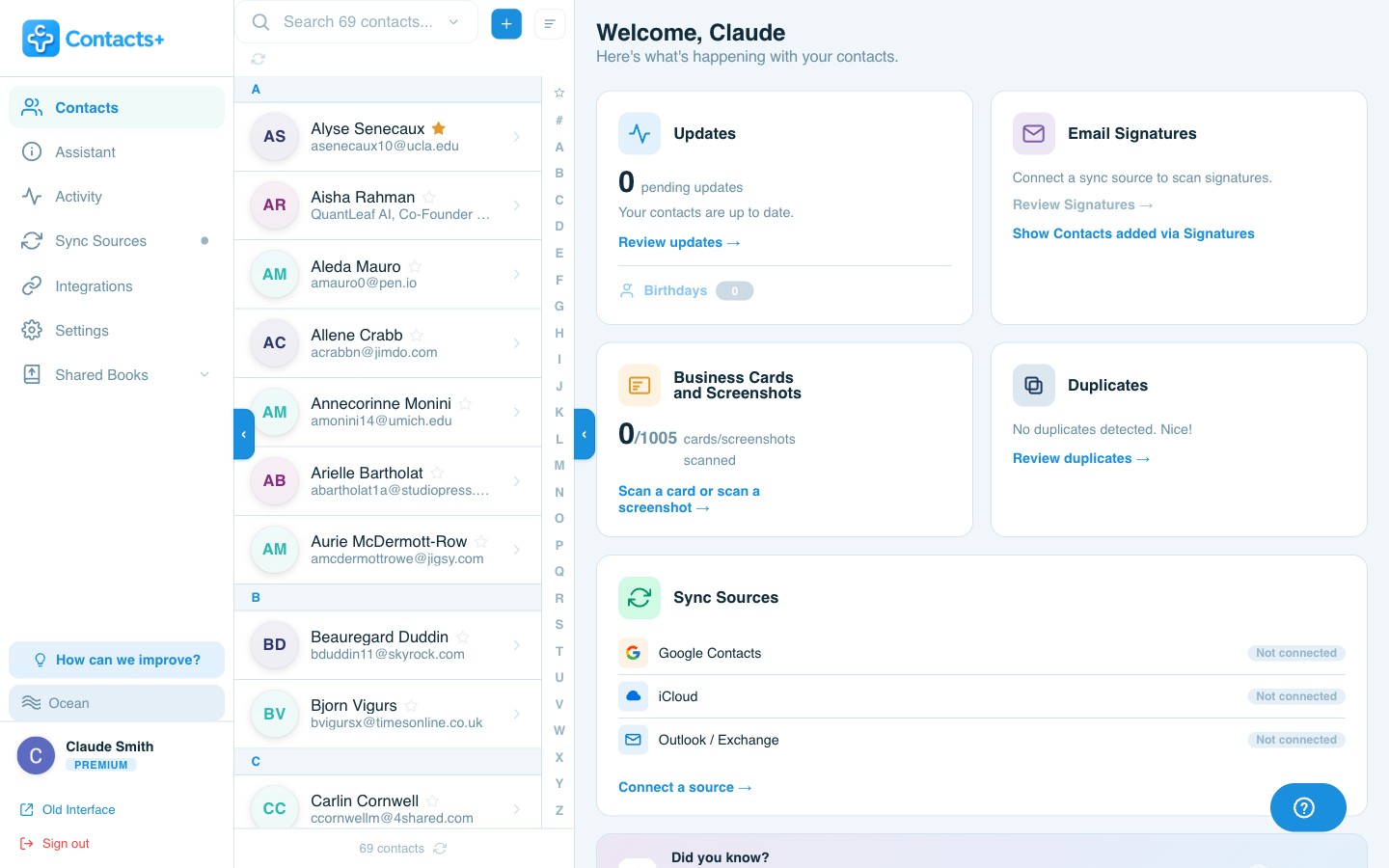
Task: Click Alyse Senecaux's AS avatar
Action: pyautogui.click(x=275, y=137)
